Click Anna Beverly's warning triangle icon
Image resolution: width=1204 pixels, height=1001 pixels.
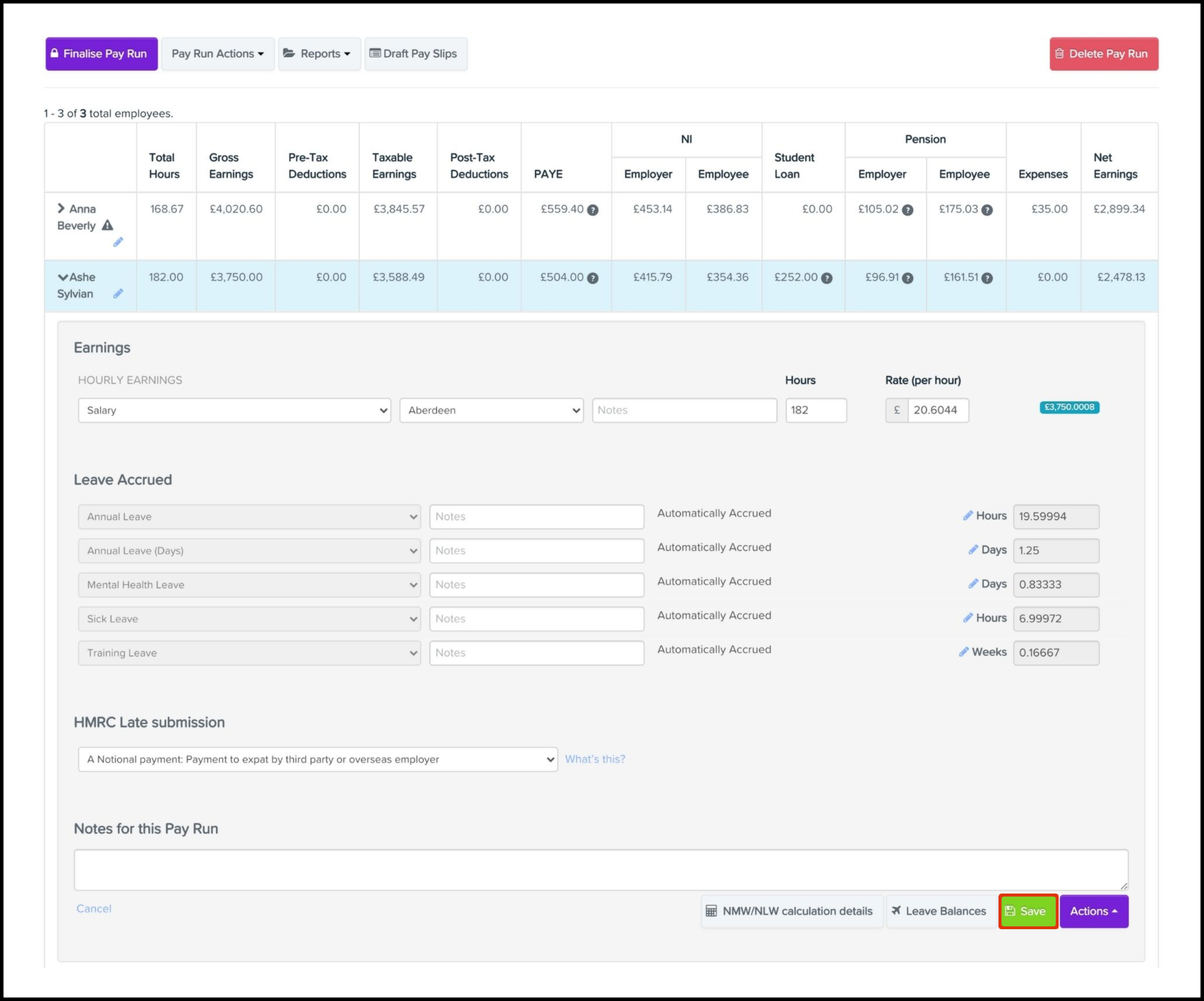[x=107, y=225]
